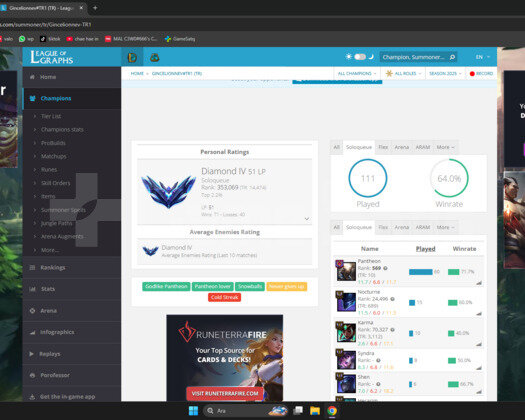Open Probuilds in the sidebar
The image size is (525, 420).
tap(53, 143)
